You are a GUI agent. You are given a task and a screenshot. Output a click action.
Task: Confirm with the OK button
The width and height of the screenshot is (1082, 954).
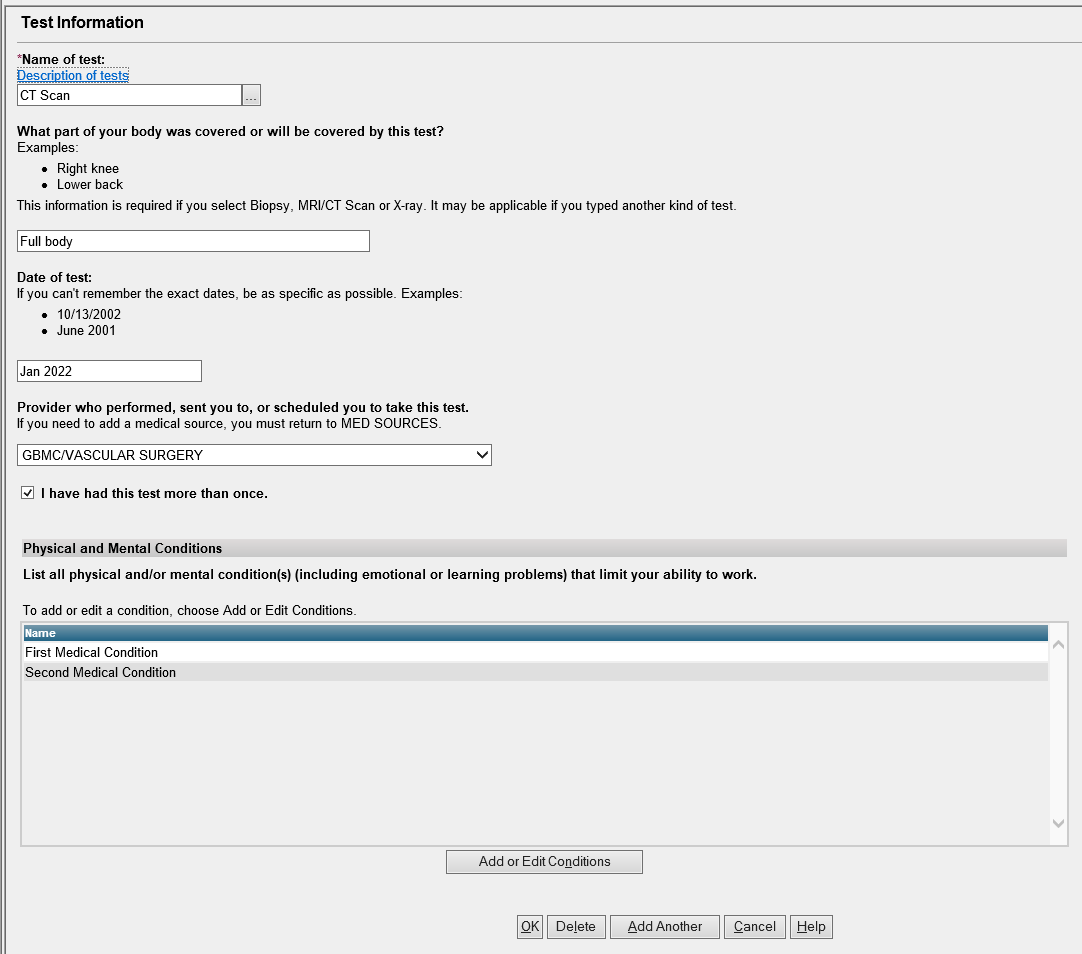tap(530, 926)
